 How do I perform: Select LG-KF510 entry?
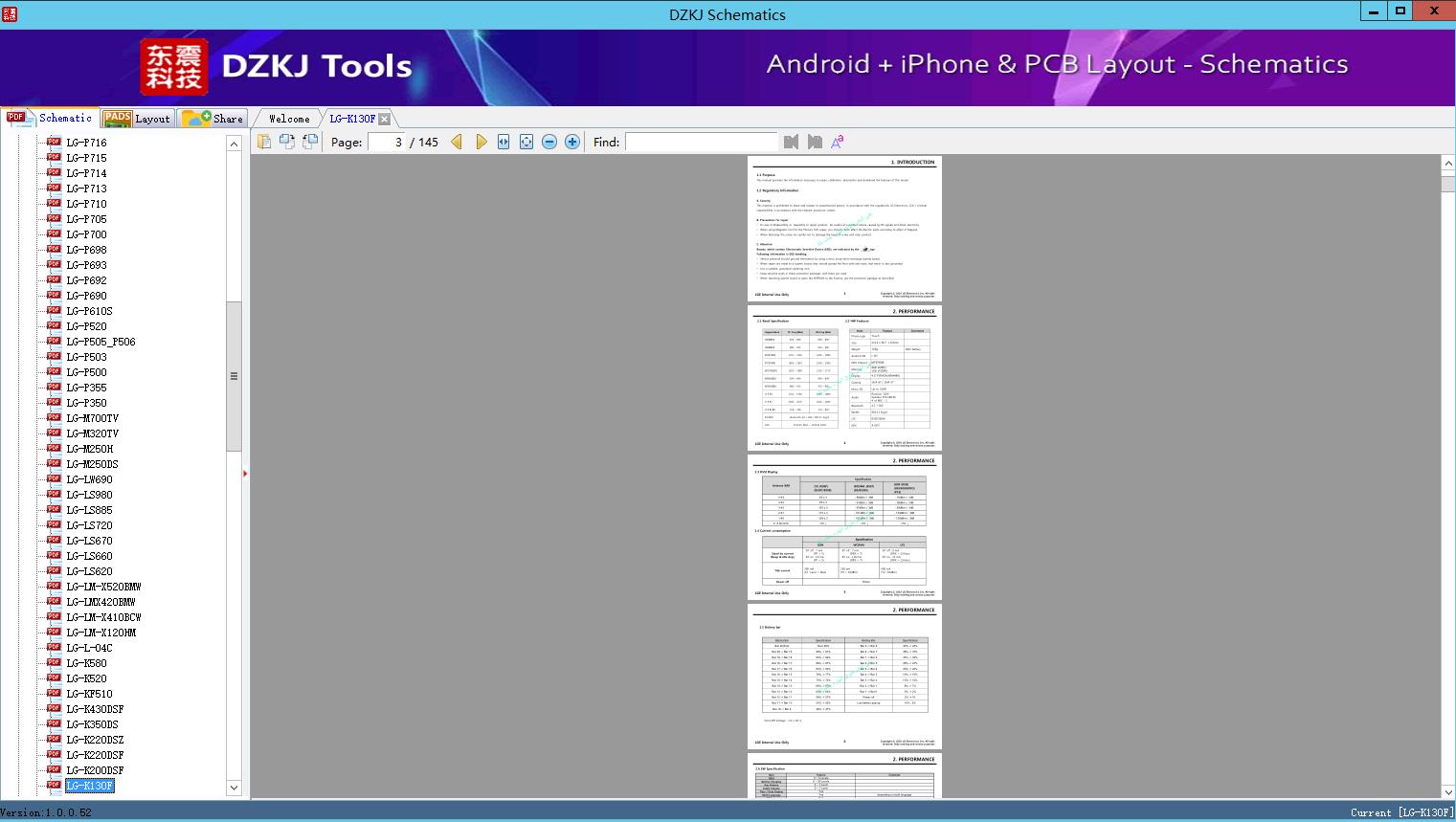click(89, 694)
